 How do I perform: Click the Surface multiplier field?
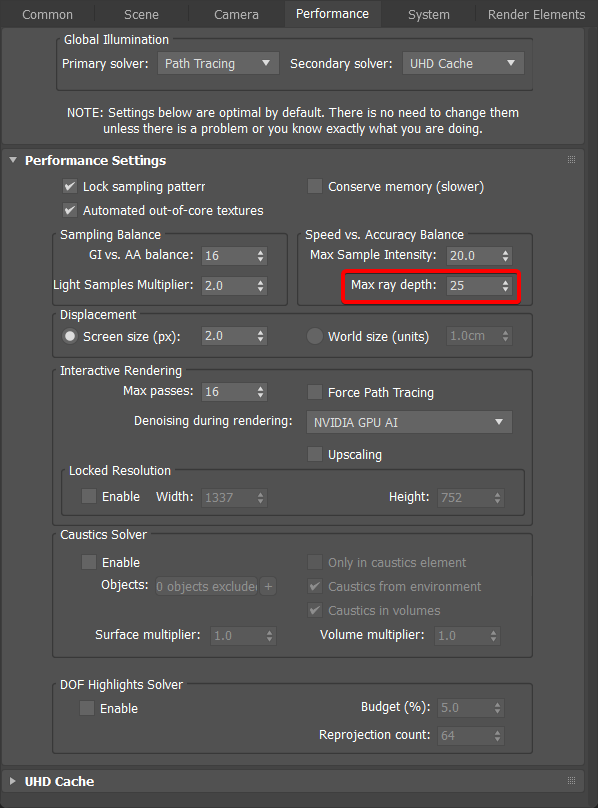point(237,635)
